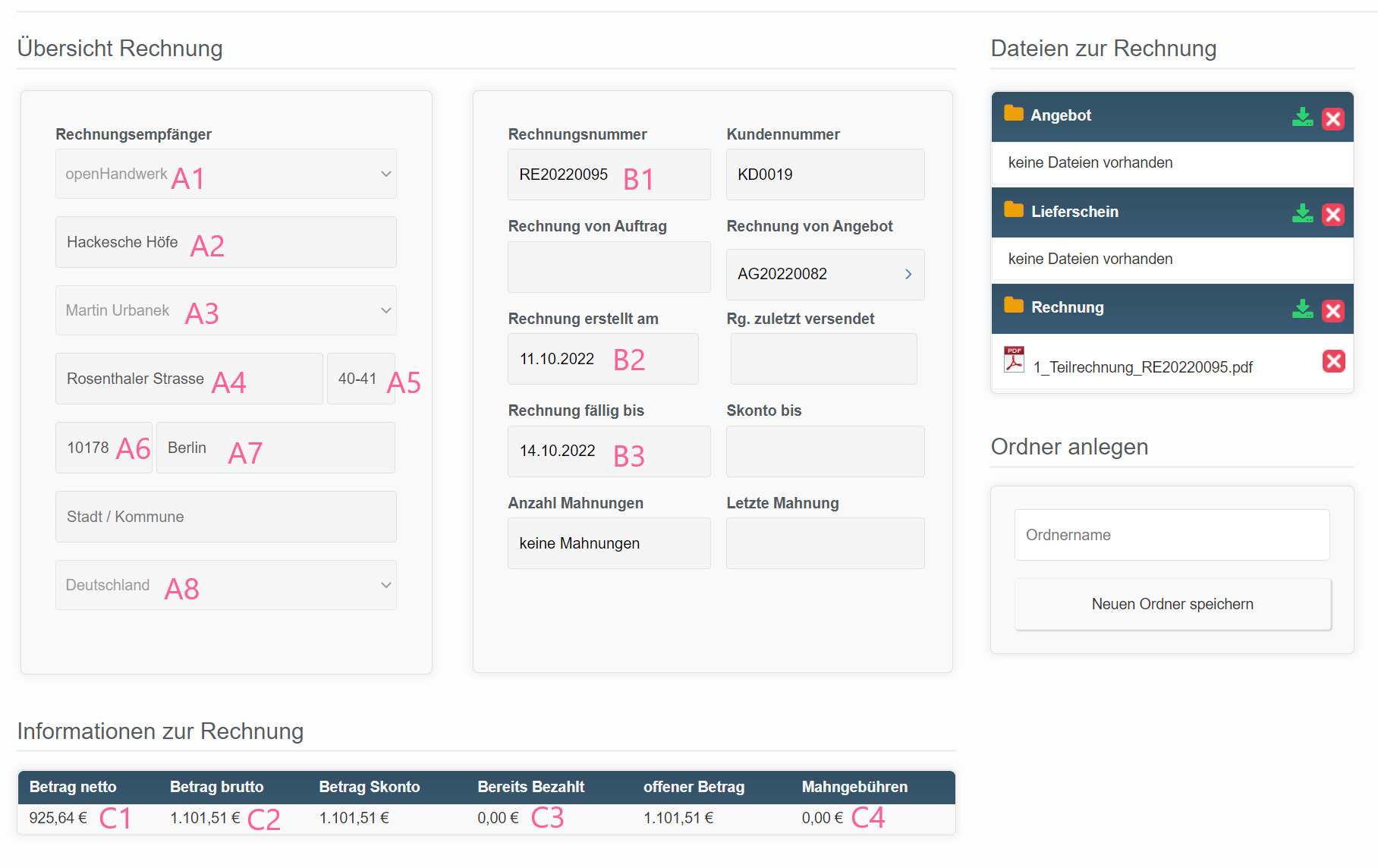
Task: Open the Martin Urbanek contact dropdown
Action: click(x=226, y=310)
